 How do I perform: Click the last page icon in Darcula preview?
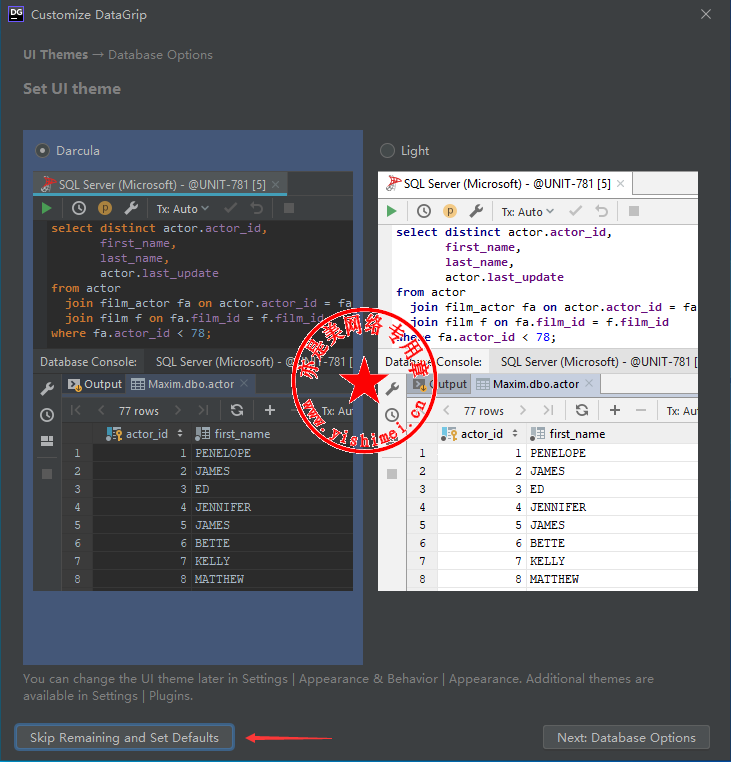[204, 410]
